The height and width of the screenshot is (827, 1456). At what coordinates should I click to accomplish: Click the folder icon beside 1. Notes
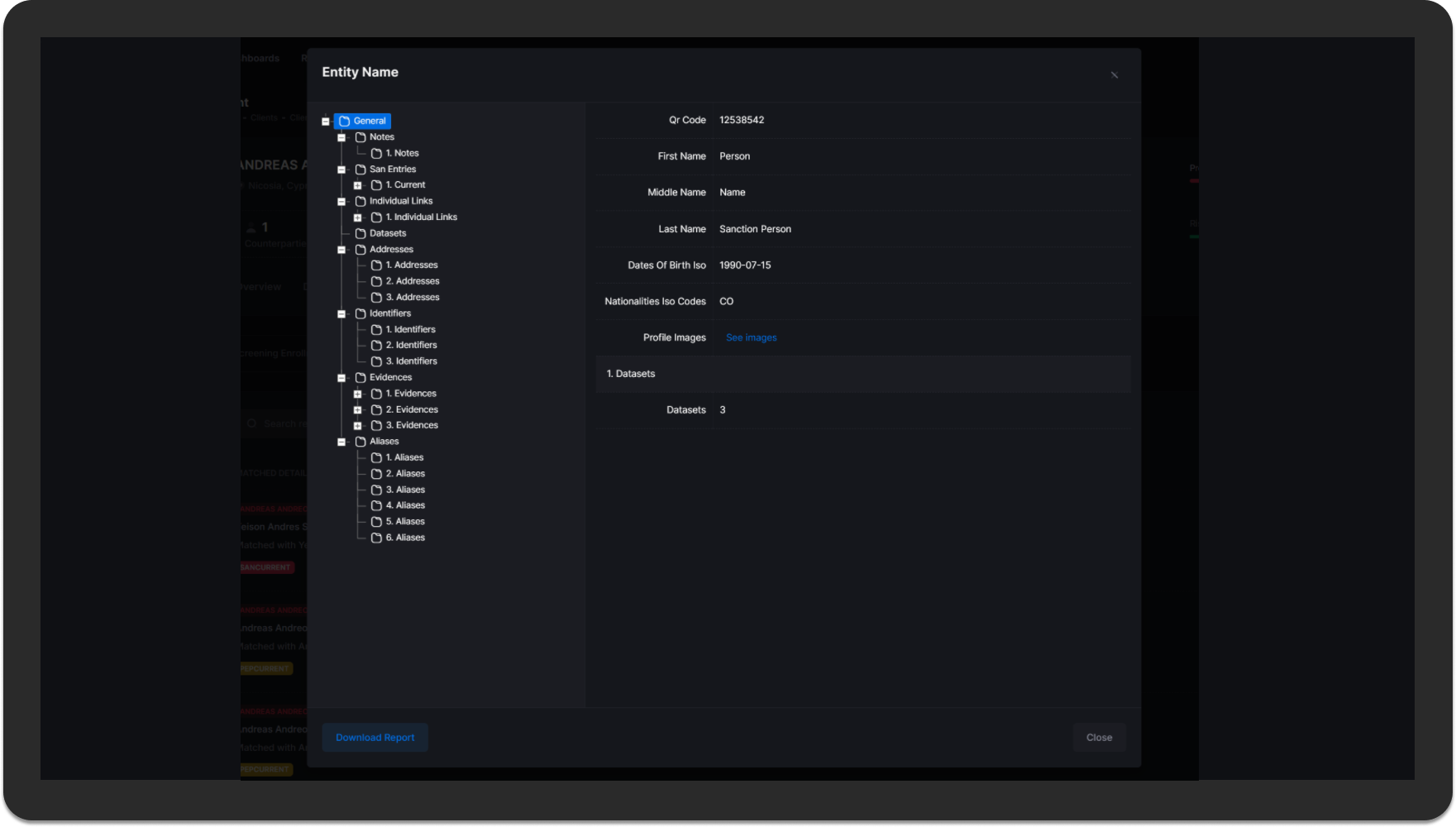(376, 153)
